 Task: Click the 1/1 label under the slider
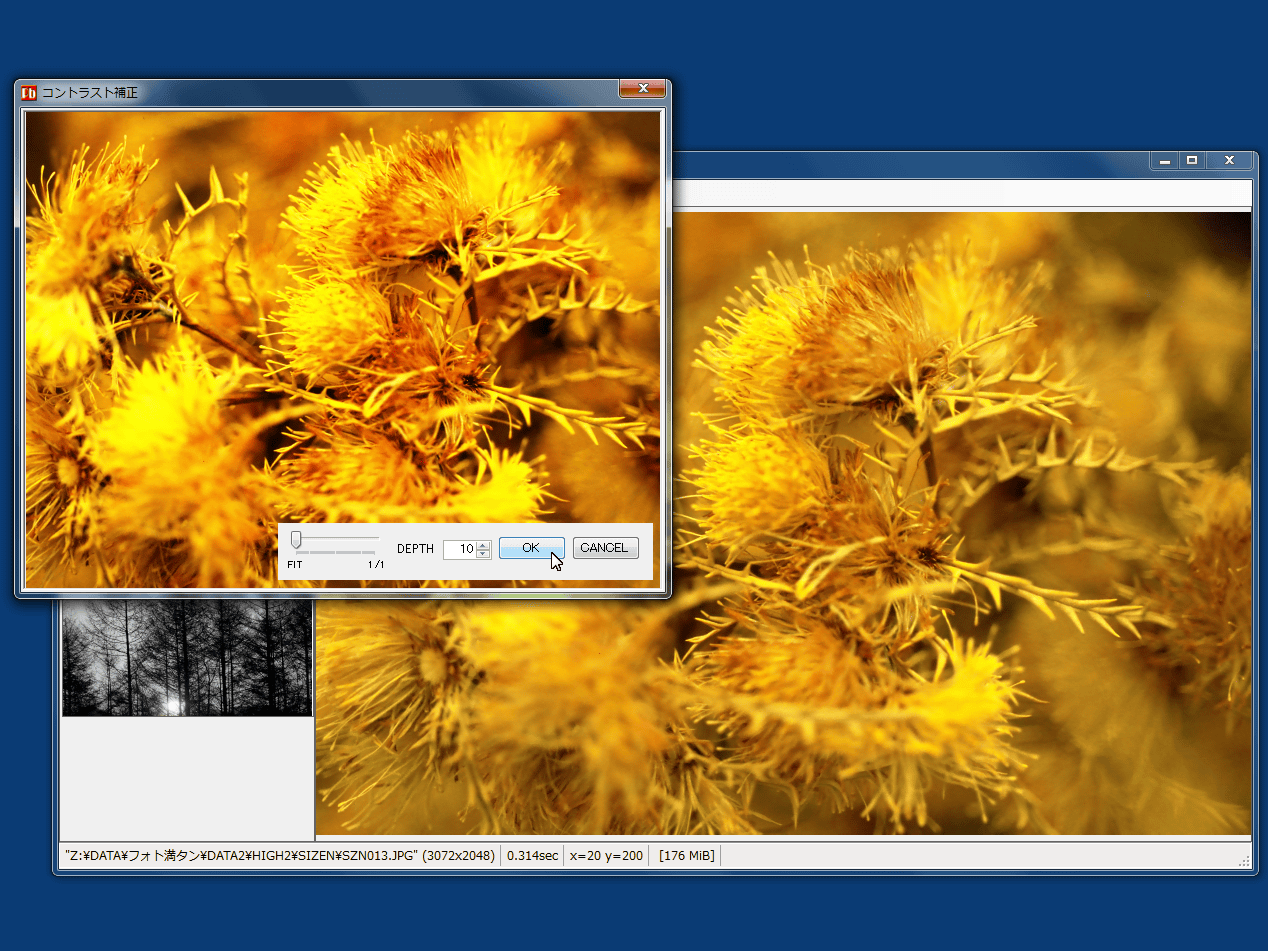click(376, 565)
